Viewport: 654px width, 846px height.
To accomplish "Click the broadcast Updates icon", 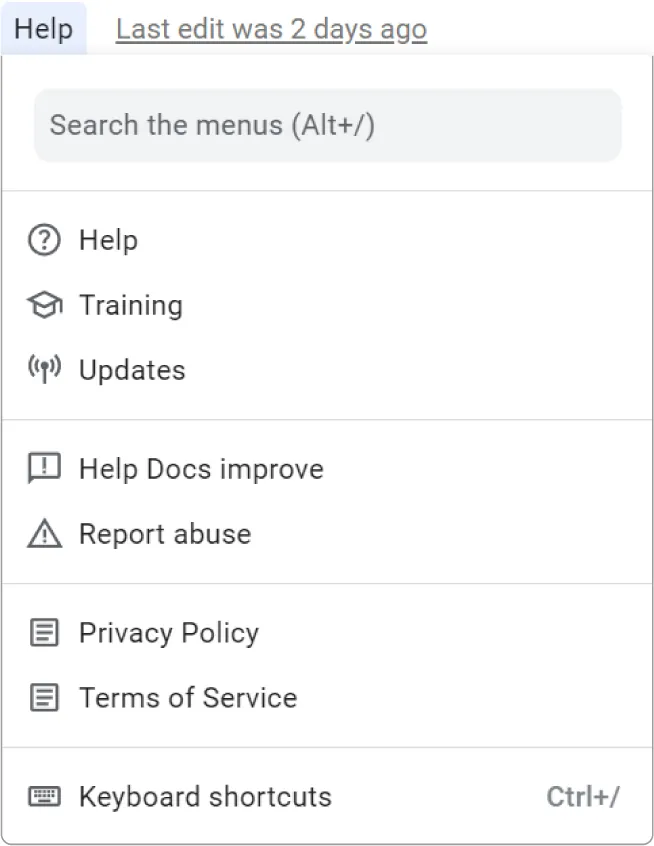I will [x=44, y=370].
